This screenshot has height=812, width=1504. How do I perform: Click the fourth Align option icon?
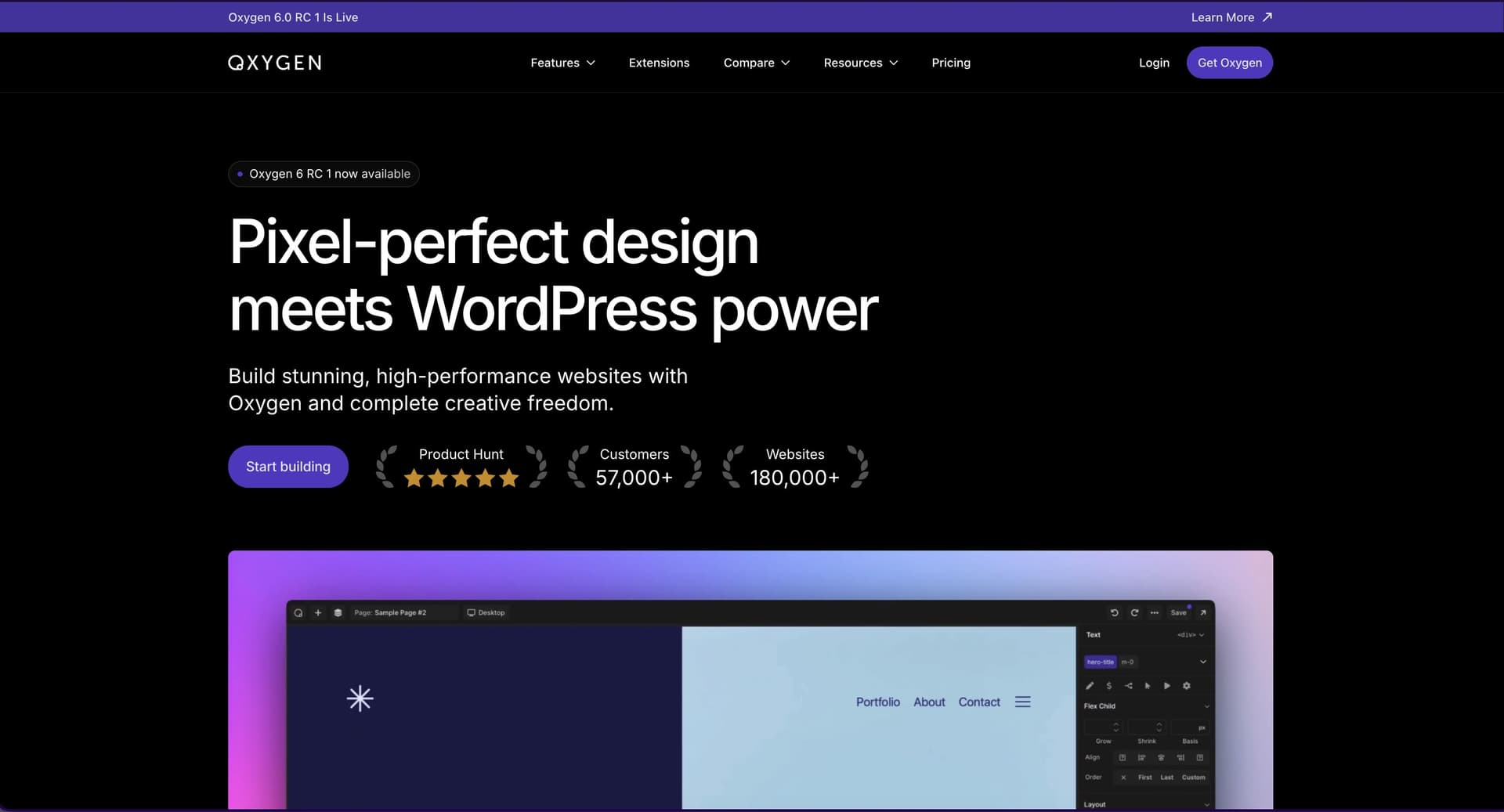1180,758
